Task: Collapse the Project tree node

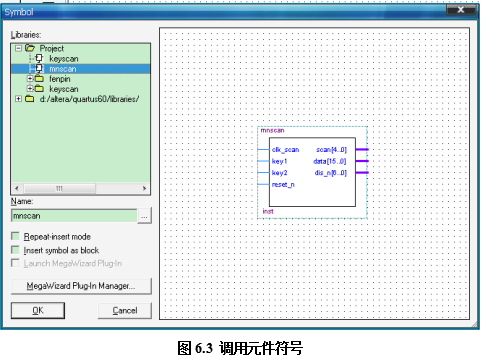Action: (18, 48)
